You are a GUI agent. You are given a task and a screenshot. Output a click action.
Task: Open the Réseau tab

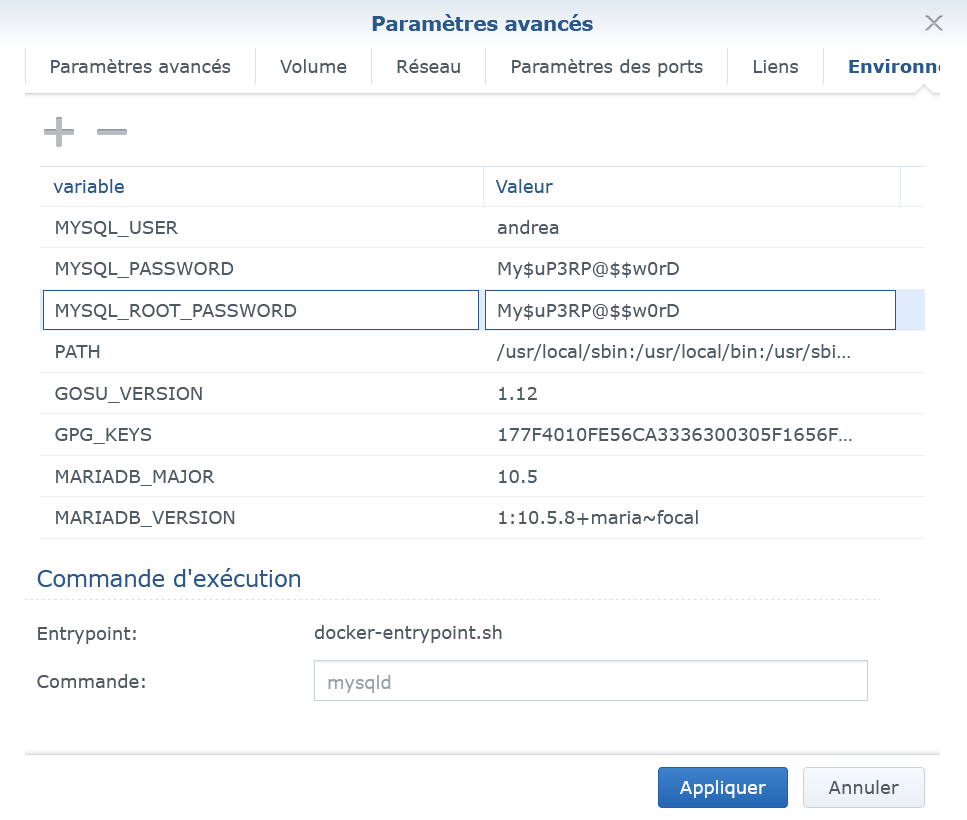(428, 67)
